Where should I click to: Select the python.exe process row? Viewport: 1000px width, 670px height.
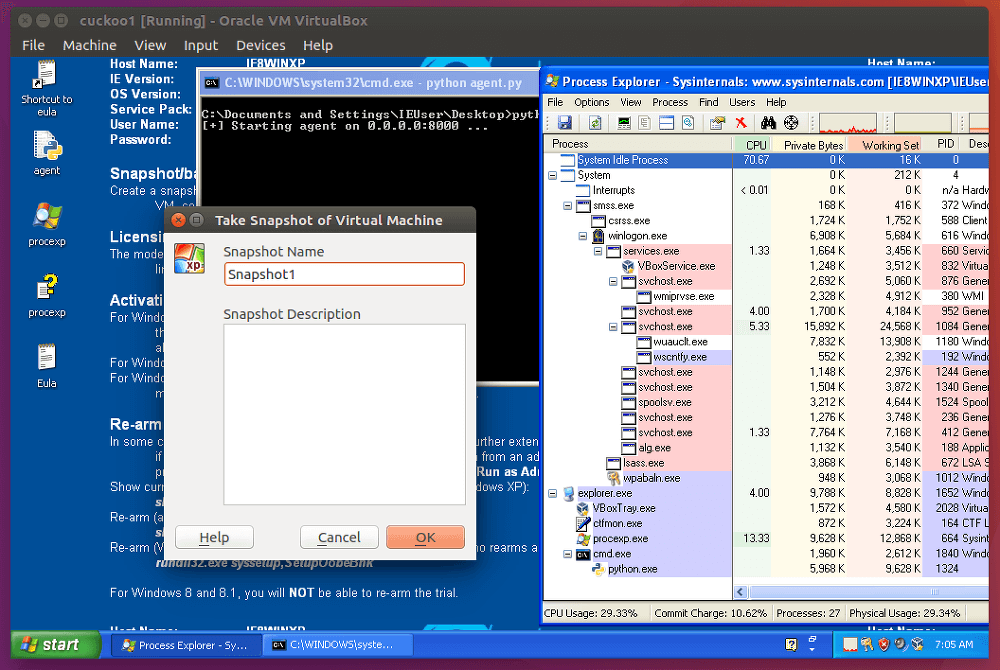pyautogui.click(x=768, y=569)
